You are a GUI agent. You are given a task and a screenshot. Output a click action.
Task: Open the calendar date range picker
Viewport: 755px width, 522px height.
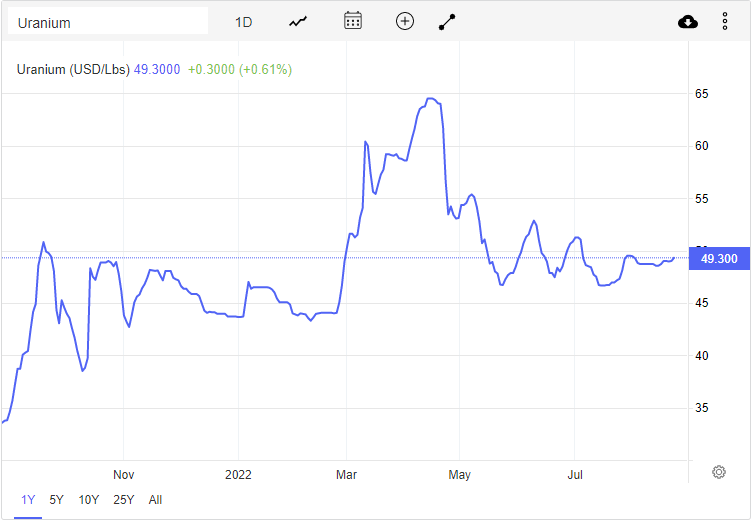pyautogui.click(x=353, y=21)
